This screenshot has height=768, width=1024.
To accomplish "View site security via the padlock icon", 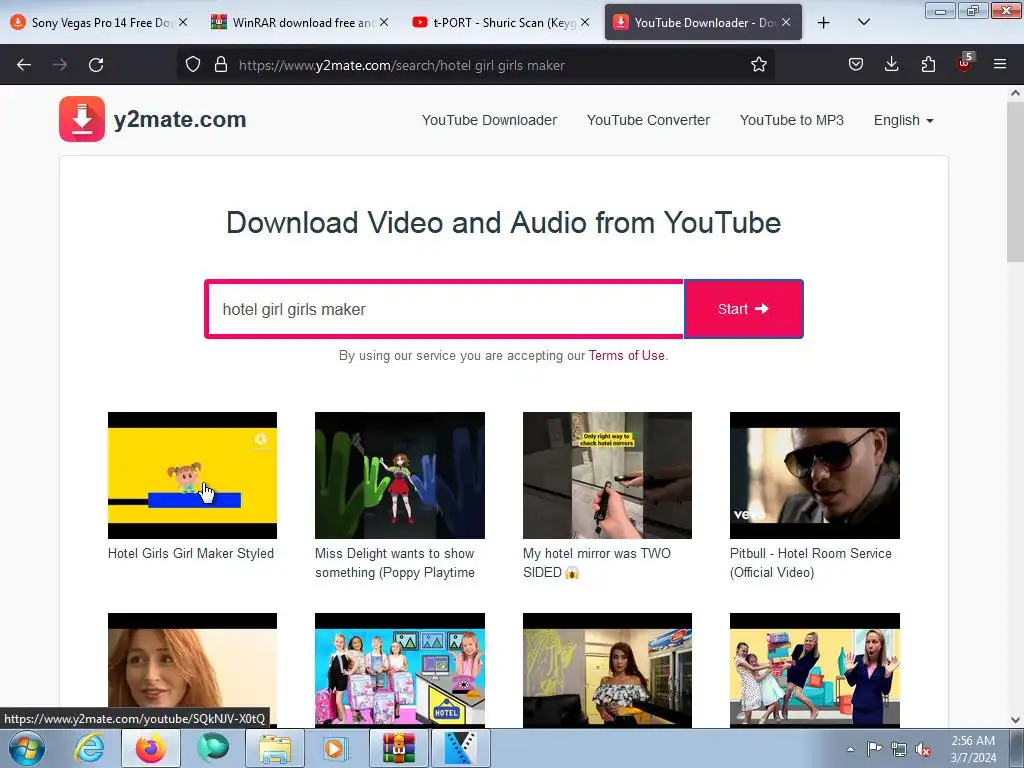I will 221,65.
